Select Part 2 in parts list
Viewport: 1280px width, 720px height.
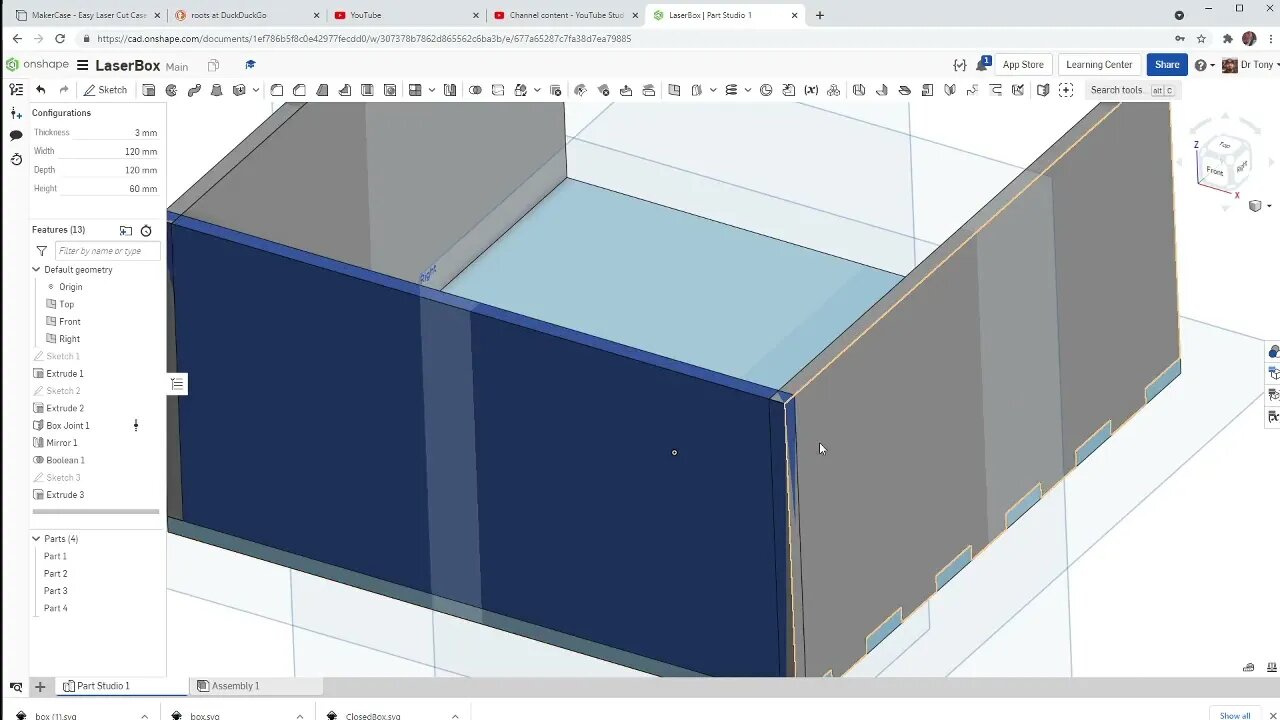coord(56,574)
